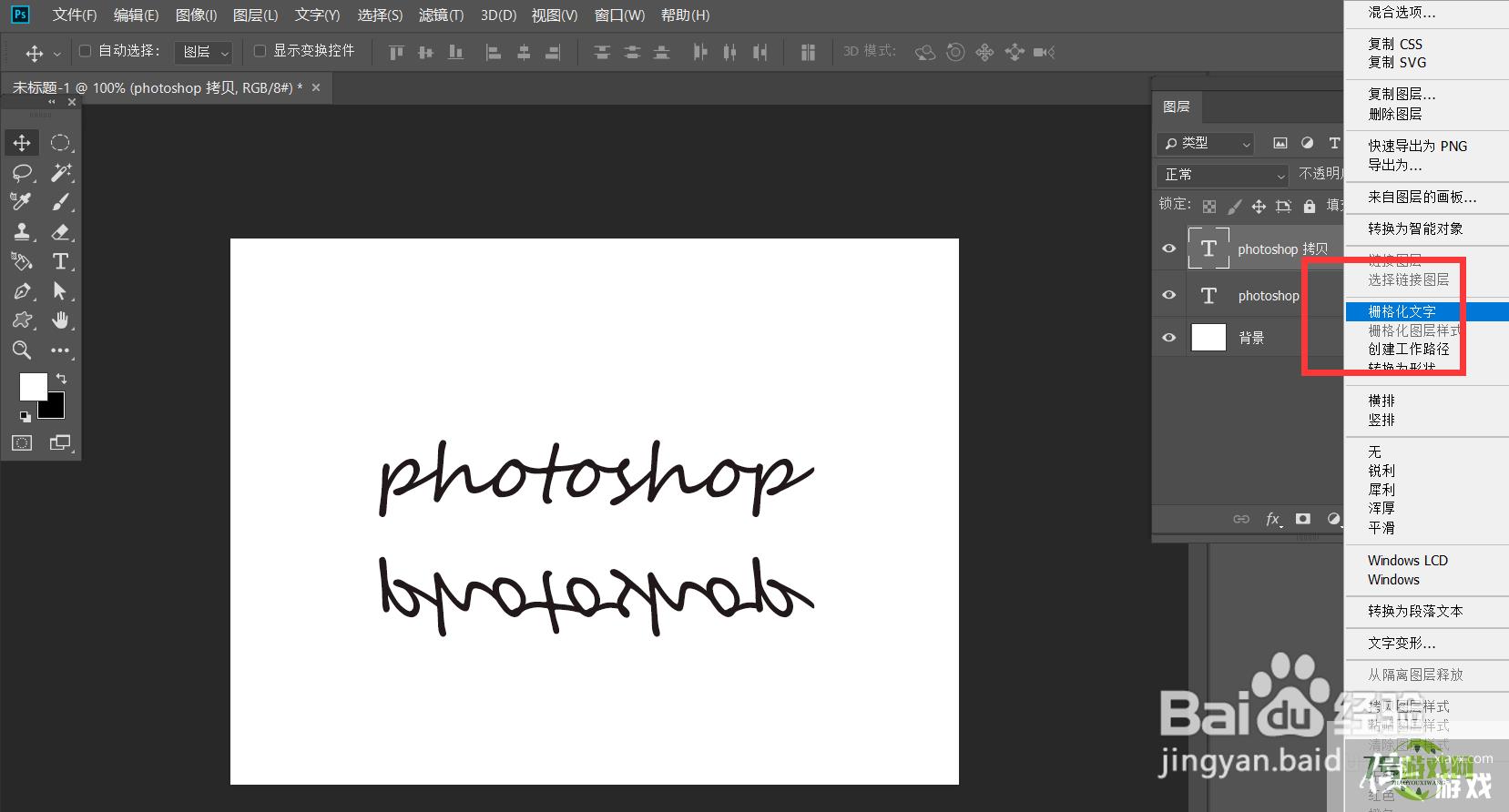
Task: Filter layers by adjustment layers icon
Action: (1308, 143)
